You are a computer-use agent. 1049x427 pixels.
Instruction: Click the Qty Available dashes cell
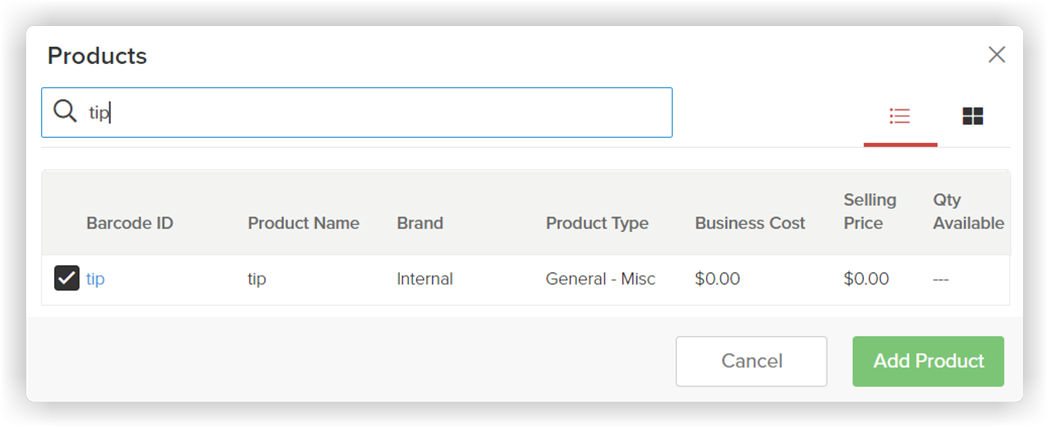[x=941, y=278]
